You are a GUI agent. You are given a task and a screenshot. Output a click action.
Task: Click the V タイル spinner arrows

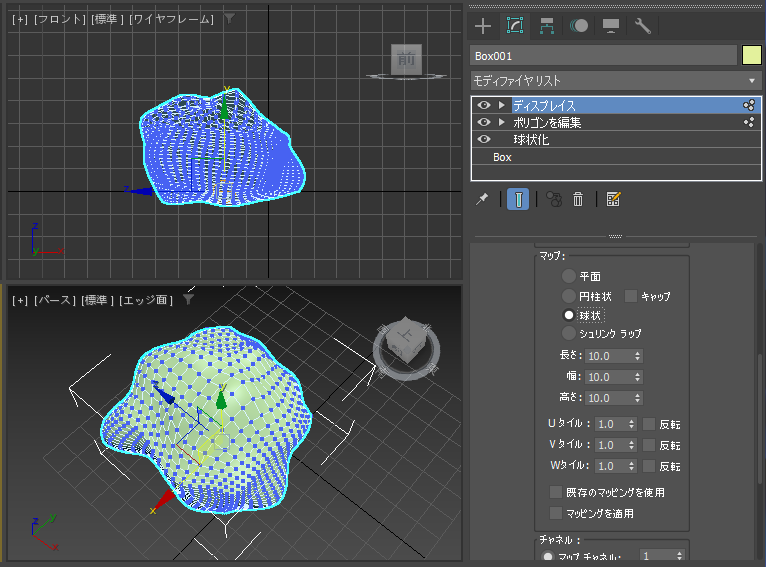coord(632,445)
